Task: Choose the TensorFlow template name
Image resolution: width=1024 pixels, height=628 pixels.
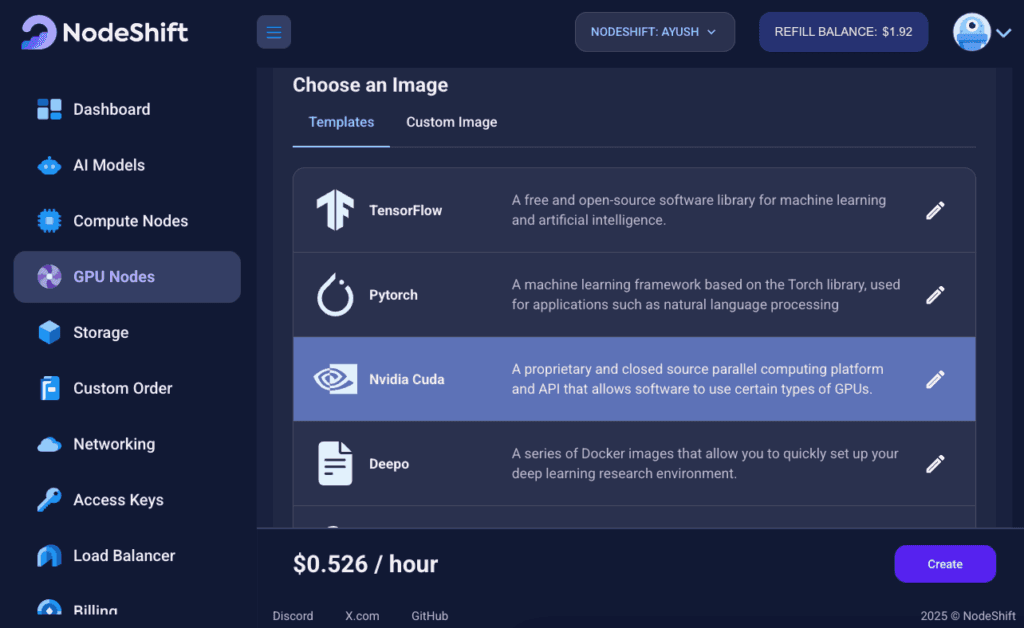Action: [406, 210]
